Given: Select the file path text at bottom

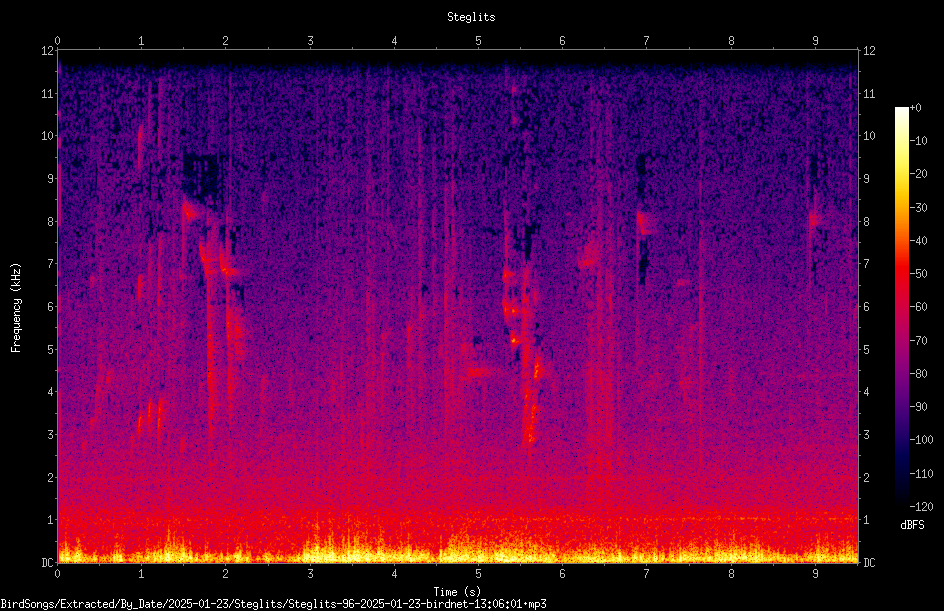Looking at the screenshot, I should (x=273, y=604).
